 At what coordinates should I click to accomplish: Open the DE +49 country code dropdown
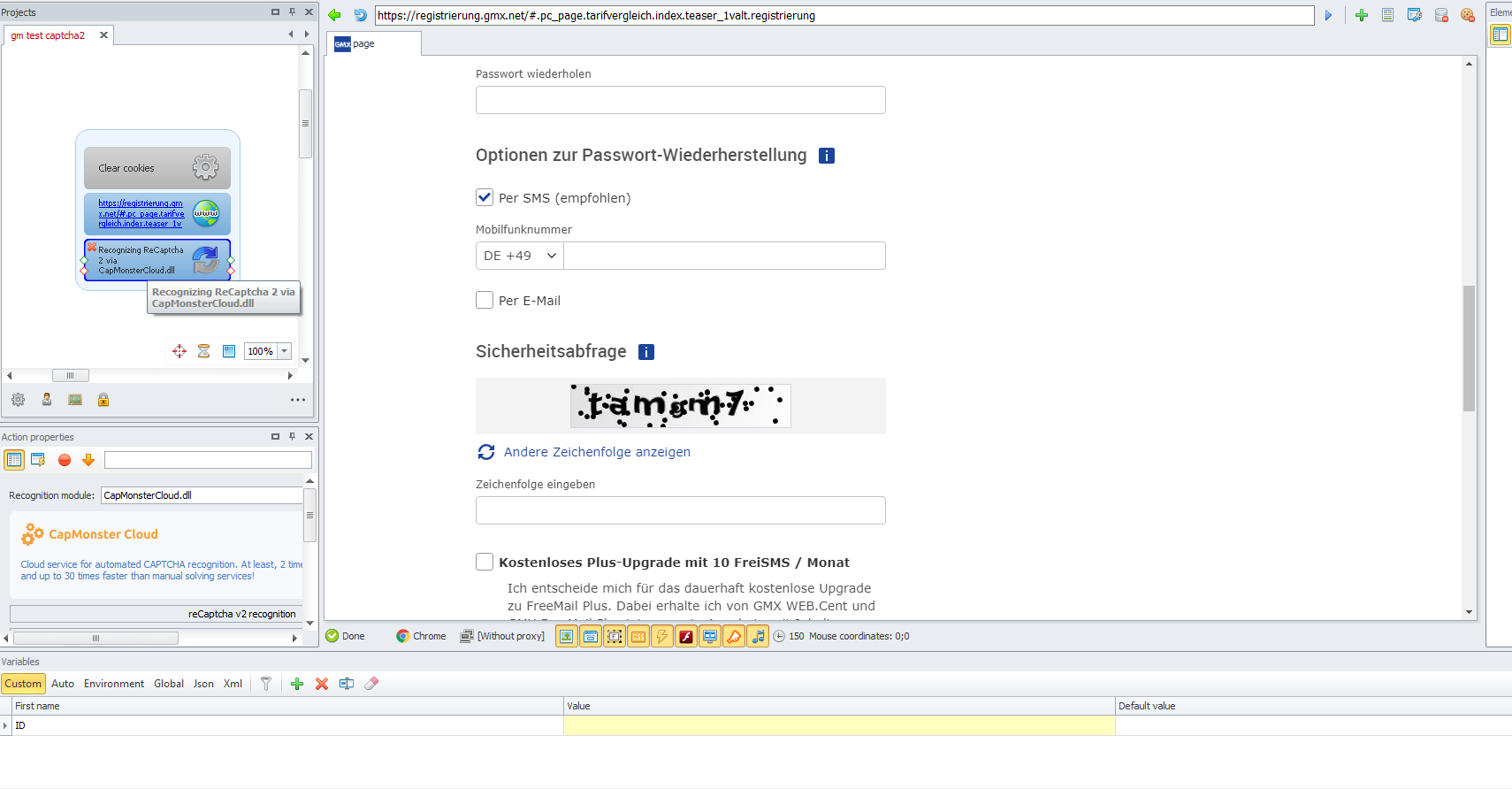(520, 256)
